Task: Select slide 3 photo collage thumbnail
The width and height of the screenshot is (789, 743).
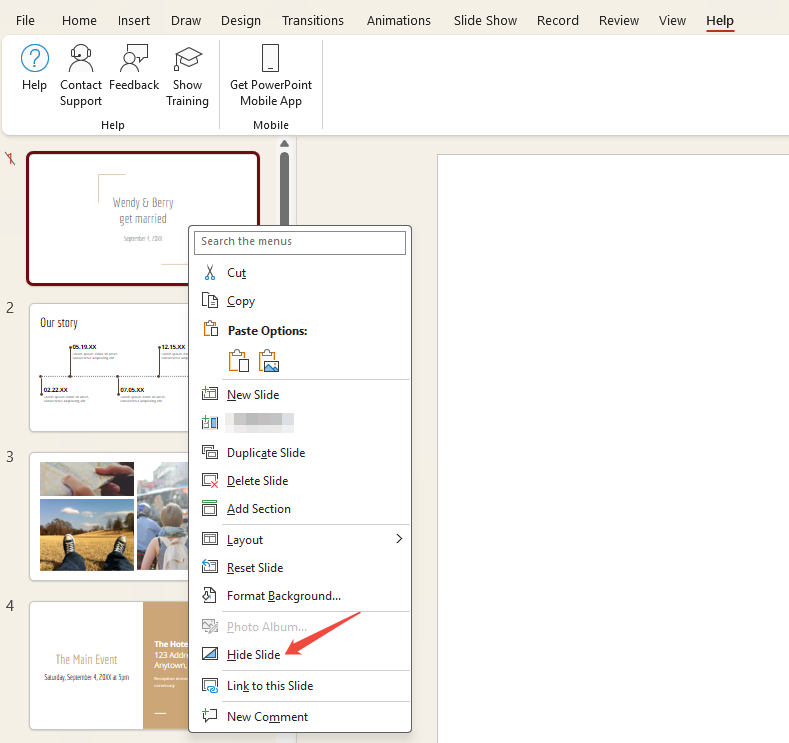Action: pyautogui.click(x=109, y=516)
